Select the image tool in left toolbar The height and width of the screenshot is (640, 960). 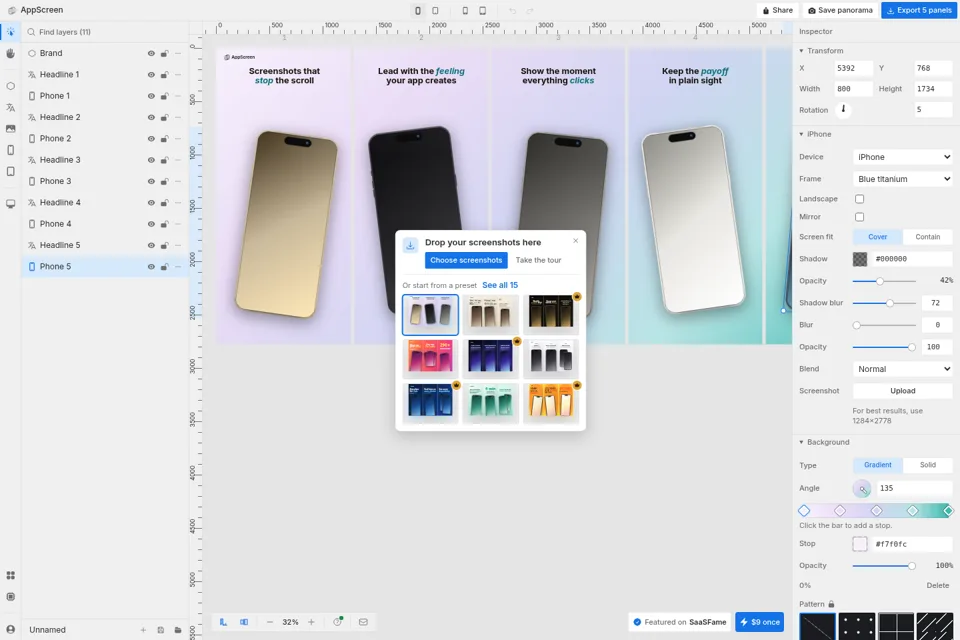pos(10,129)
